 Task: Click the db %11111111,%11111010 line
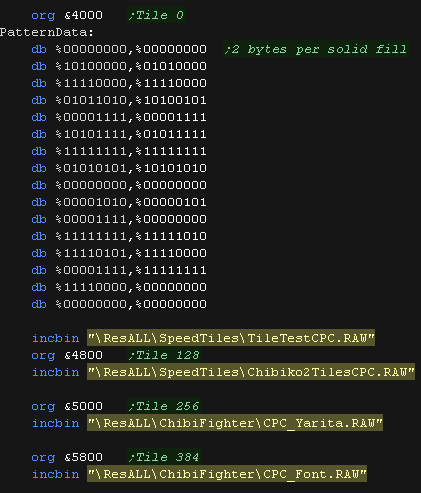tap(119, 236)
